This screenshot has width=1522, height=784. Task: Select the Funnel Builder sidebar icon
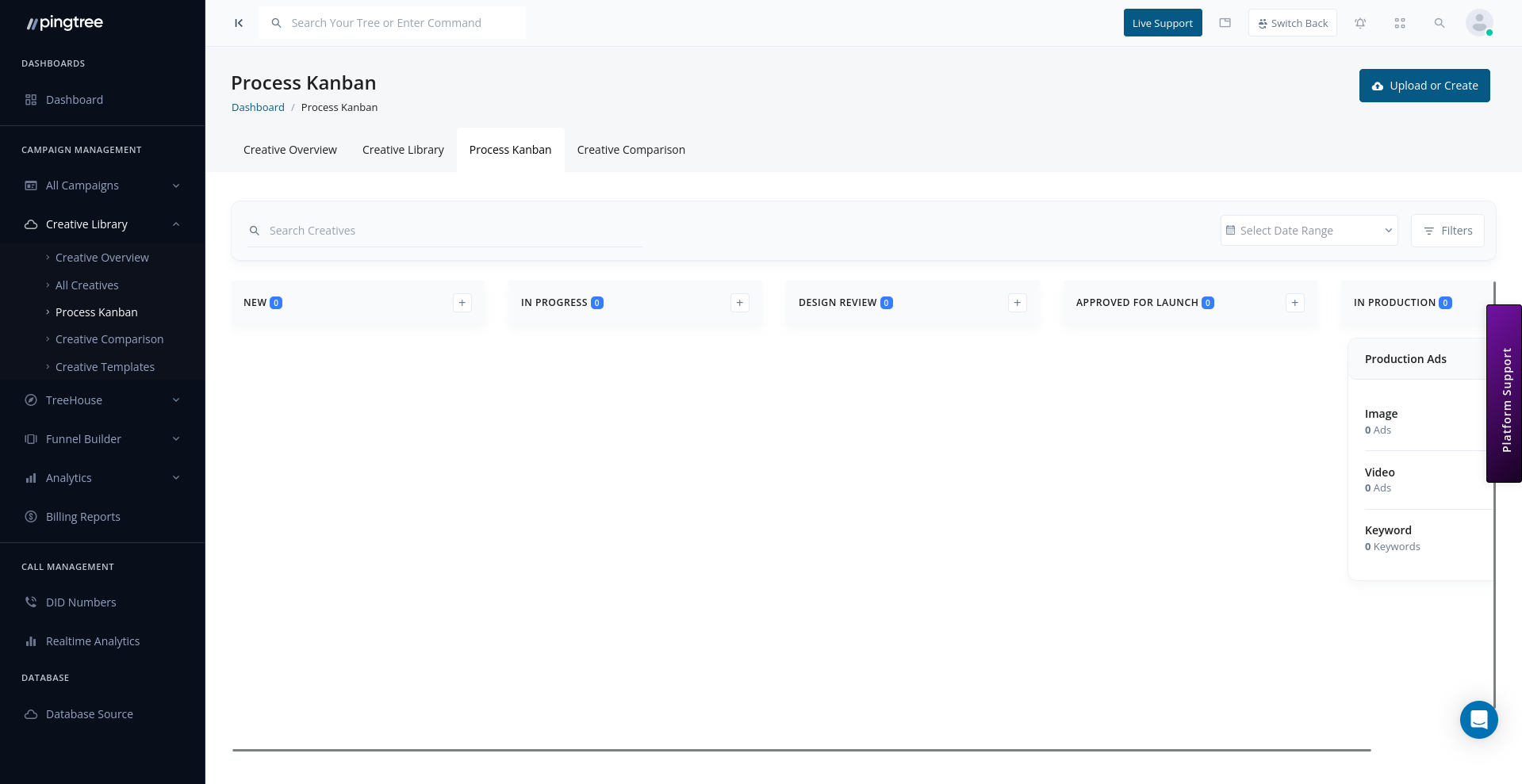(x=30, y=438)
